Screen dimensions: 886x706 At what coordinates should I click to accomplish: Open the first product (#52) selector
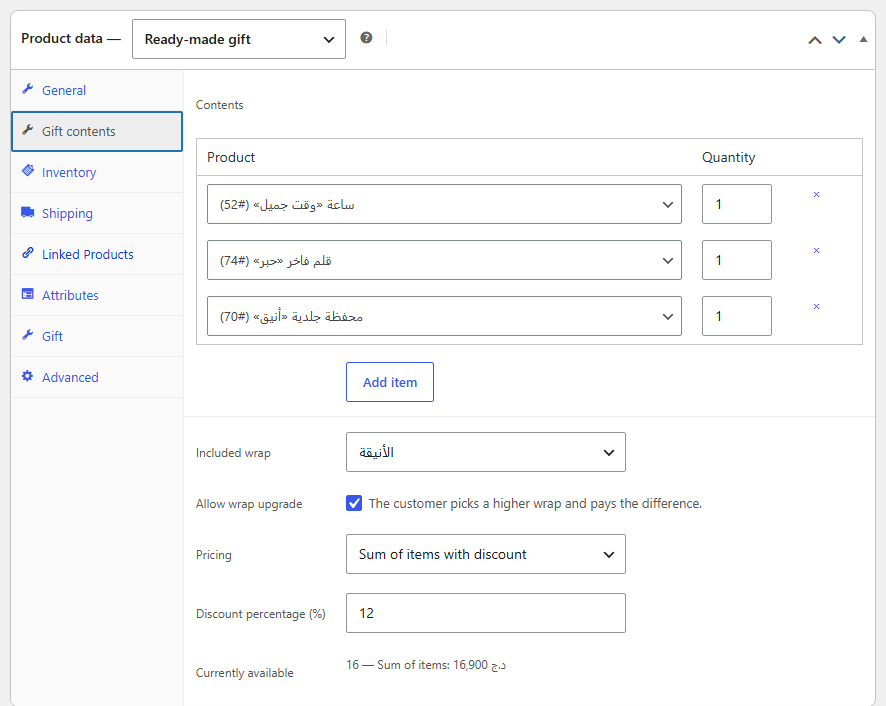(444, 204)
